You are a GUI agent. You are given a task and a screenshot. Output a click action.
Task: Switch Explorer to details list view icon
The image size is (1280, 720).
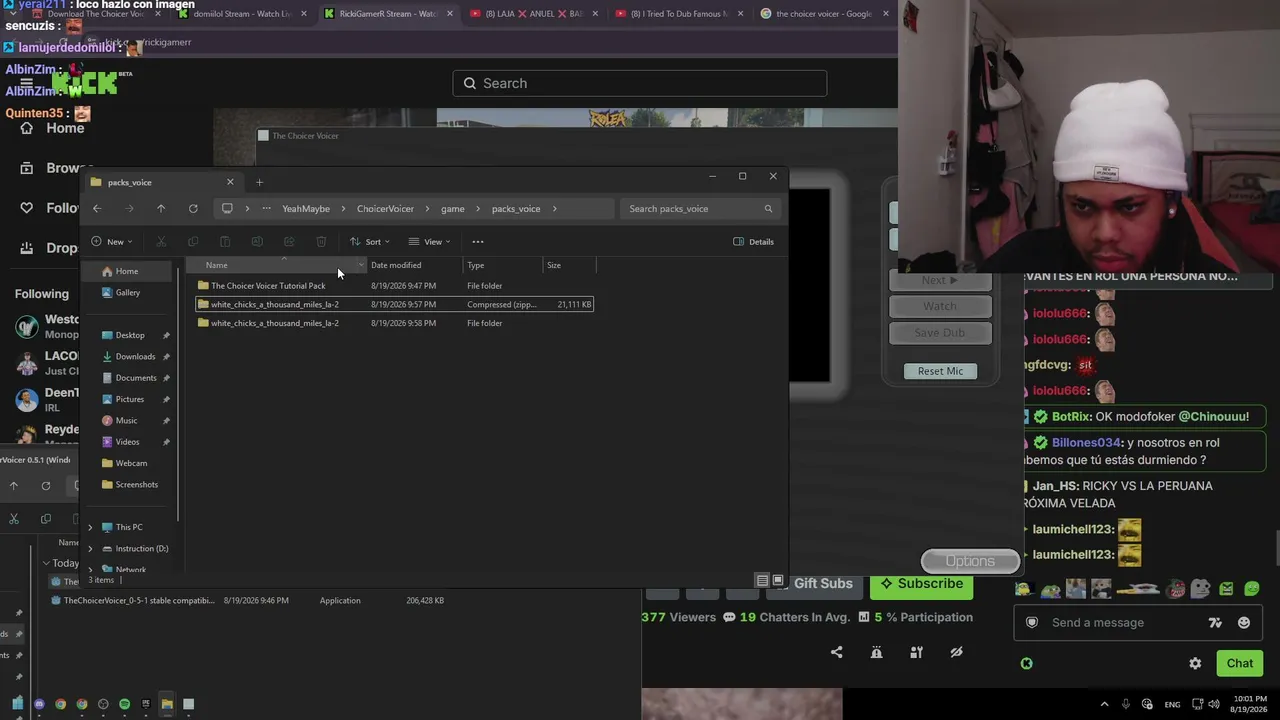point(762,581)
